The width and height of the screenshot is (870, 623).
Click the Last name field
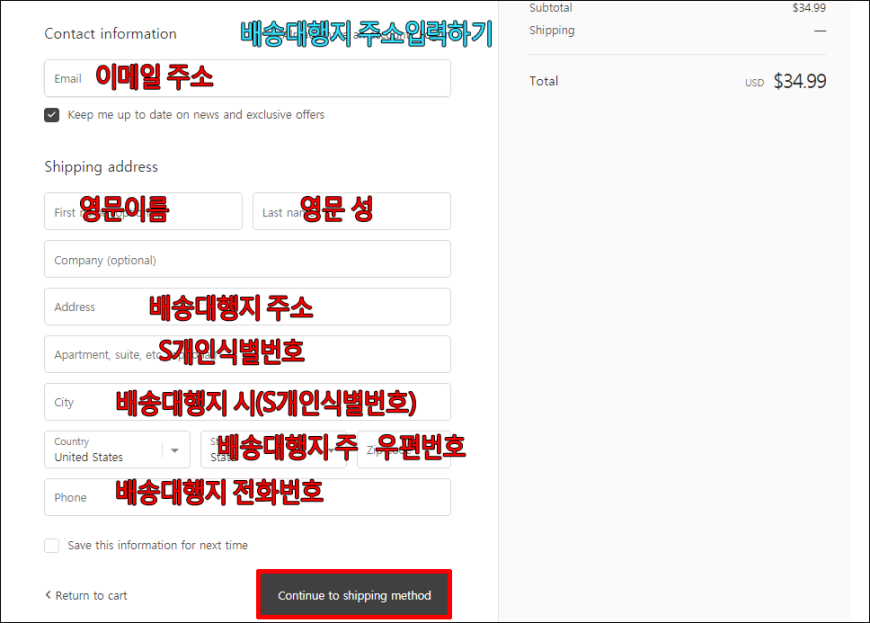pyautogui.click(x=352, y=211)
